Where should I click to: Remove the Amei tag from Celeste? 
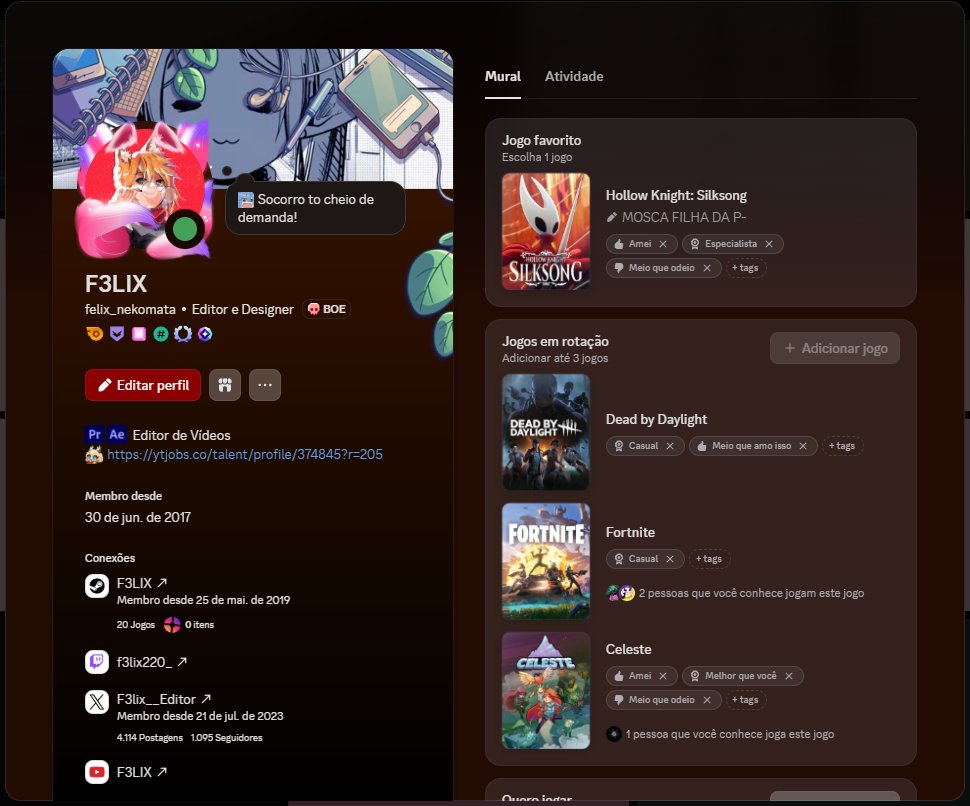click(663, 676)
